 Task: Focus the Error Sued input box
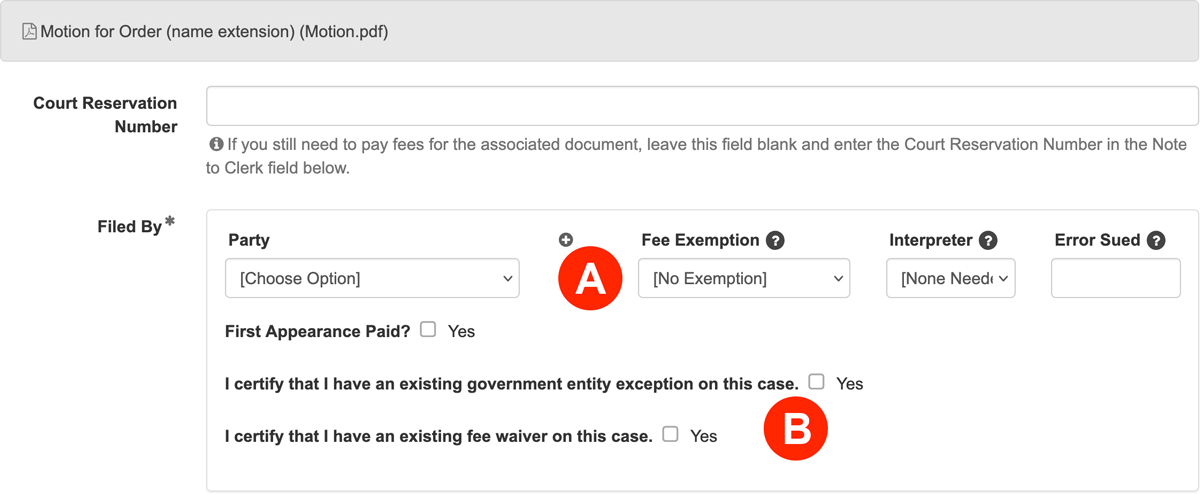click(1115, 279)
